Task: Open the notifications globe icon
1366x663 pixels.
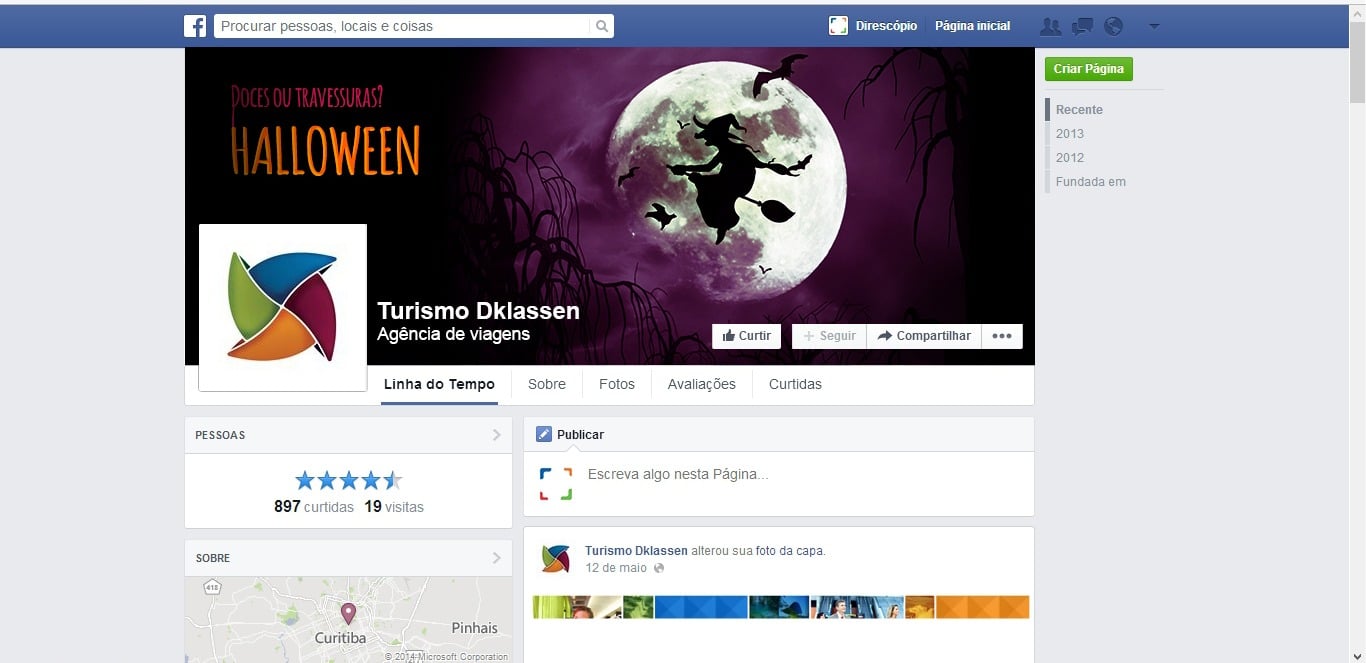Action: click(x=1113, y=27)
